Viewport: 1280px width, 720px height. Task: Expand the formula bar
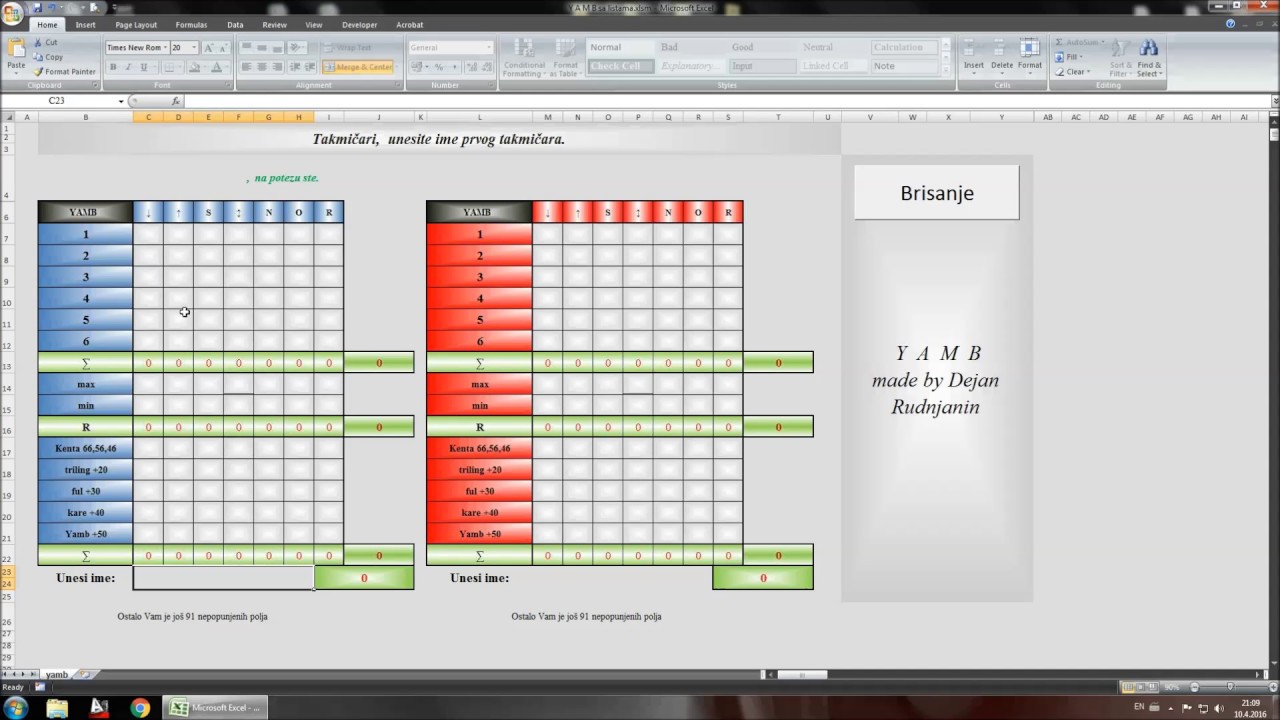pos(1274,101)
